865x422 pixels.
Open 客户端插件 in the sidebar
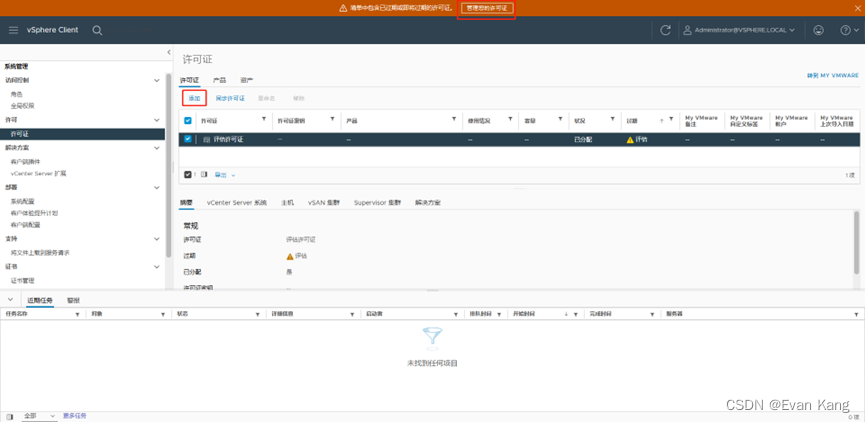tap(25, 162)
